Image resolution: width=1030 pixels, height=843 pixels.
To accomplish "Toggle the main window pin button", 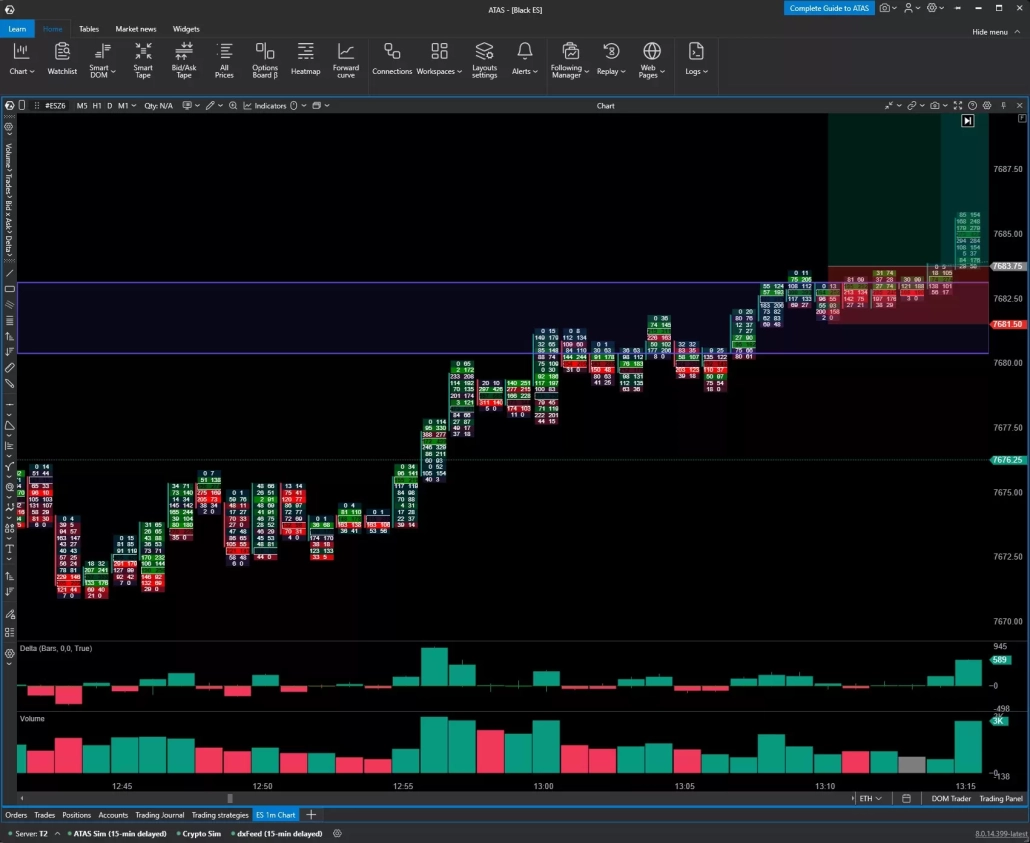I will (x=957, y=9).
